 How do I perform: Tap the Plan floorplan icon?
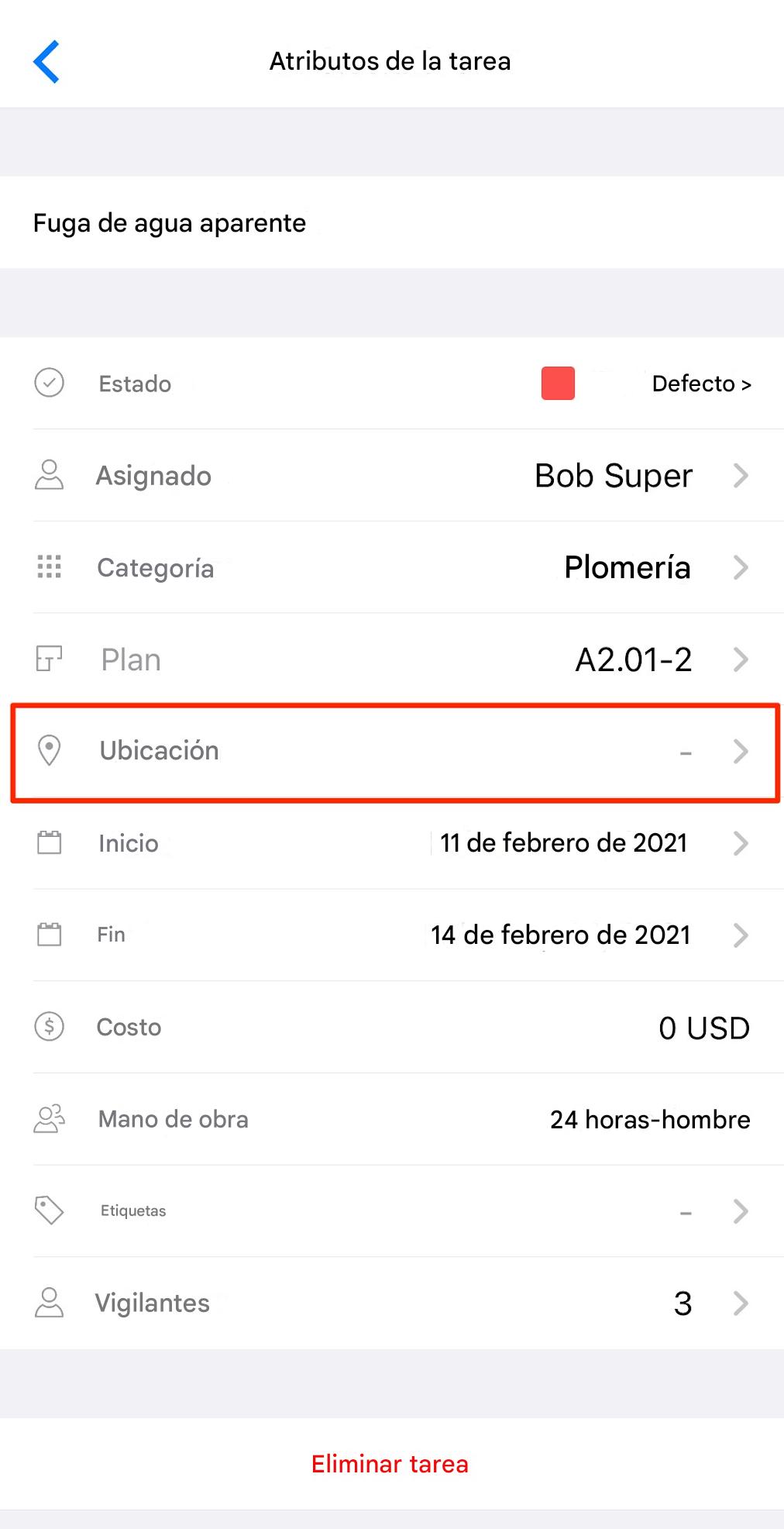pos(50,659)
